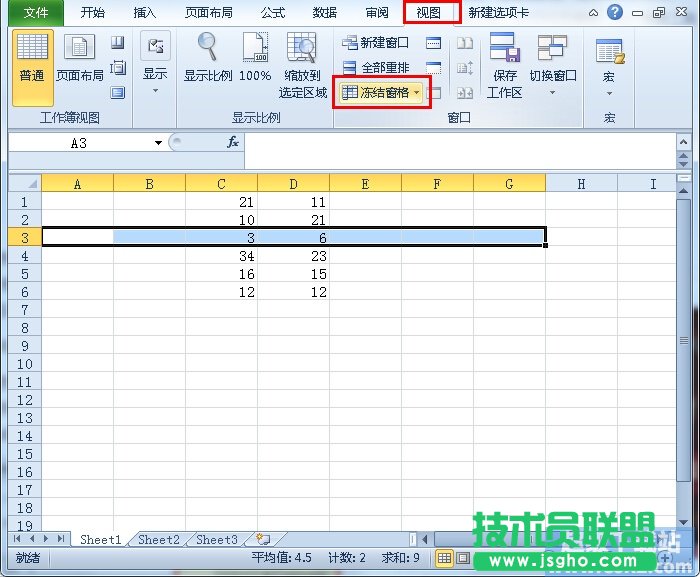Switch to the 公式 formulas tab
The width and height of the screenshot is (700, 577).
coord(273,13)
